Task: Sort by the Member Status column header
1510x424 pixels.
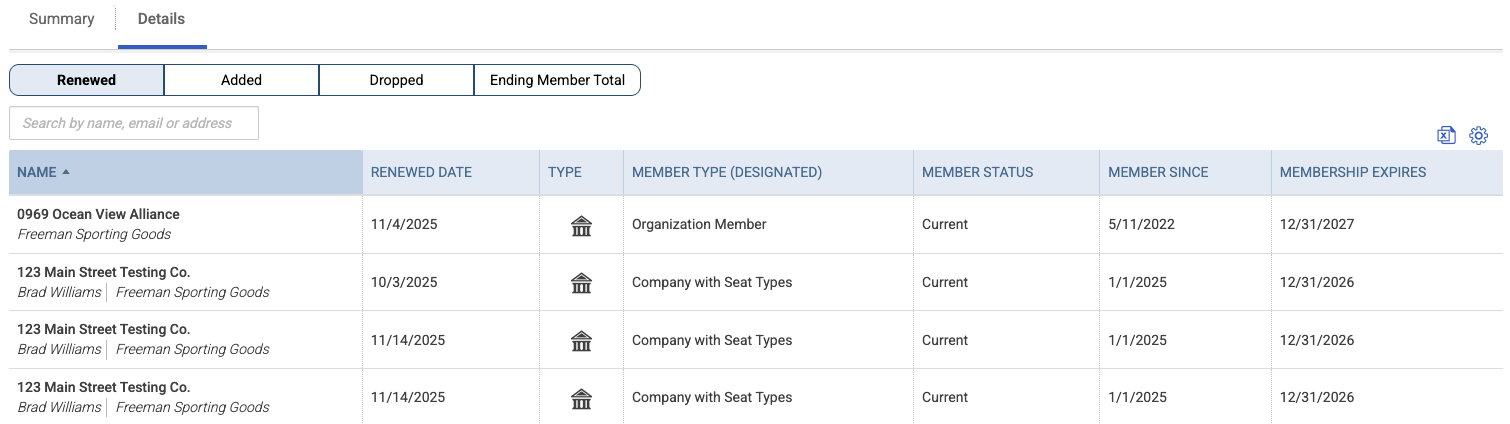Action: (x=978, y=172)
